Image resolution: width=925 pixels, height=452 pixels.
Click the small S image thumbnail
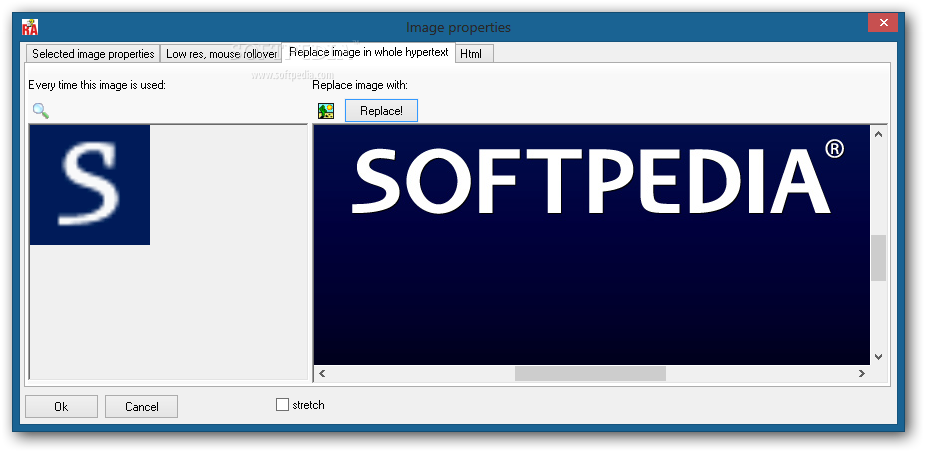(x=90, y=185)
